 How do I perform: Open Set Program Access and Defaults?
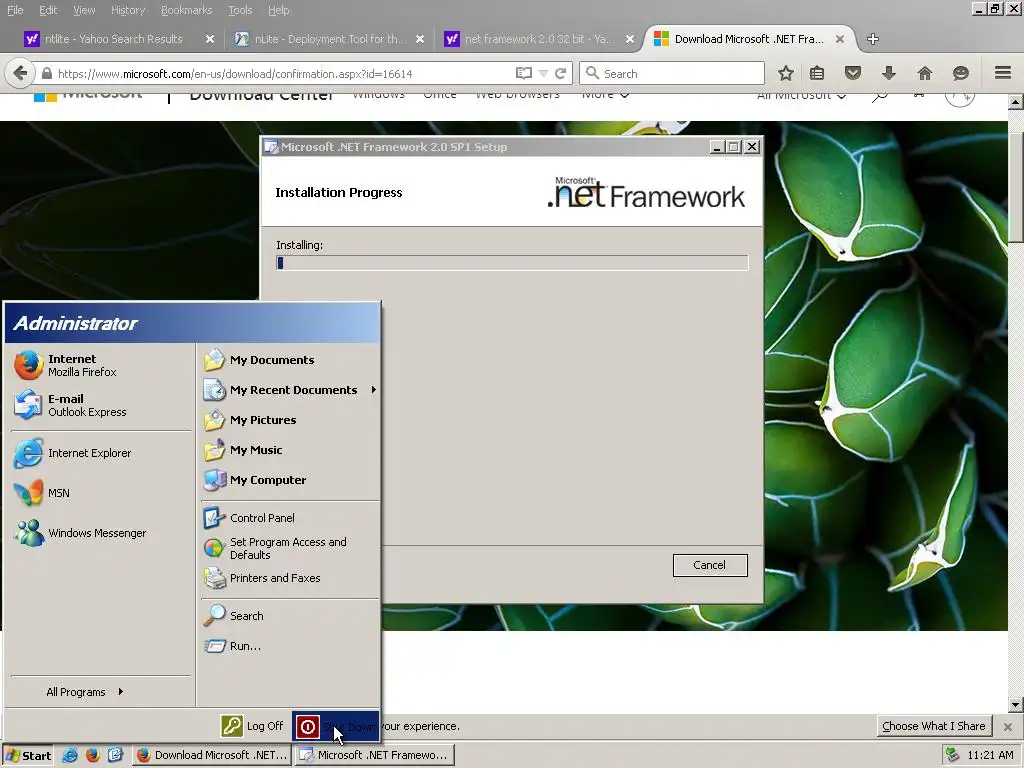tap(289, 548)
